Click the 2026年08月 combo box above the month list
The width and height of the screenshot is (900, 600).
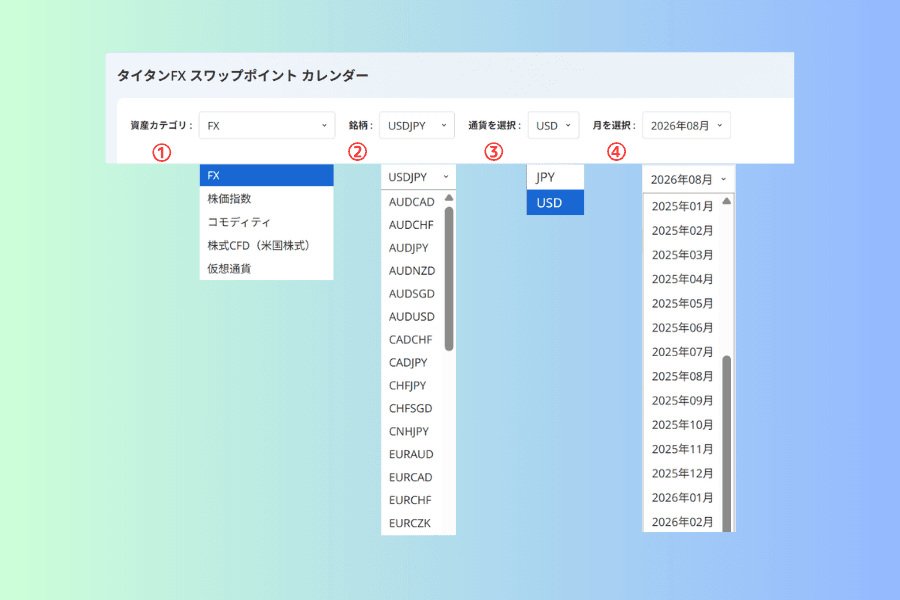pos(688,179)
